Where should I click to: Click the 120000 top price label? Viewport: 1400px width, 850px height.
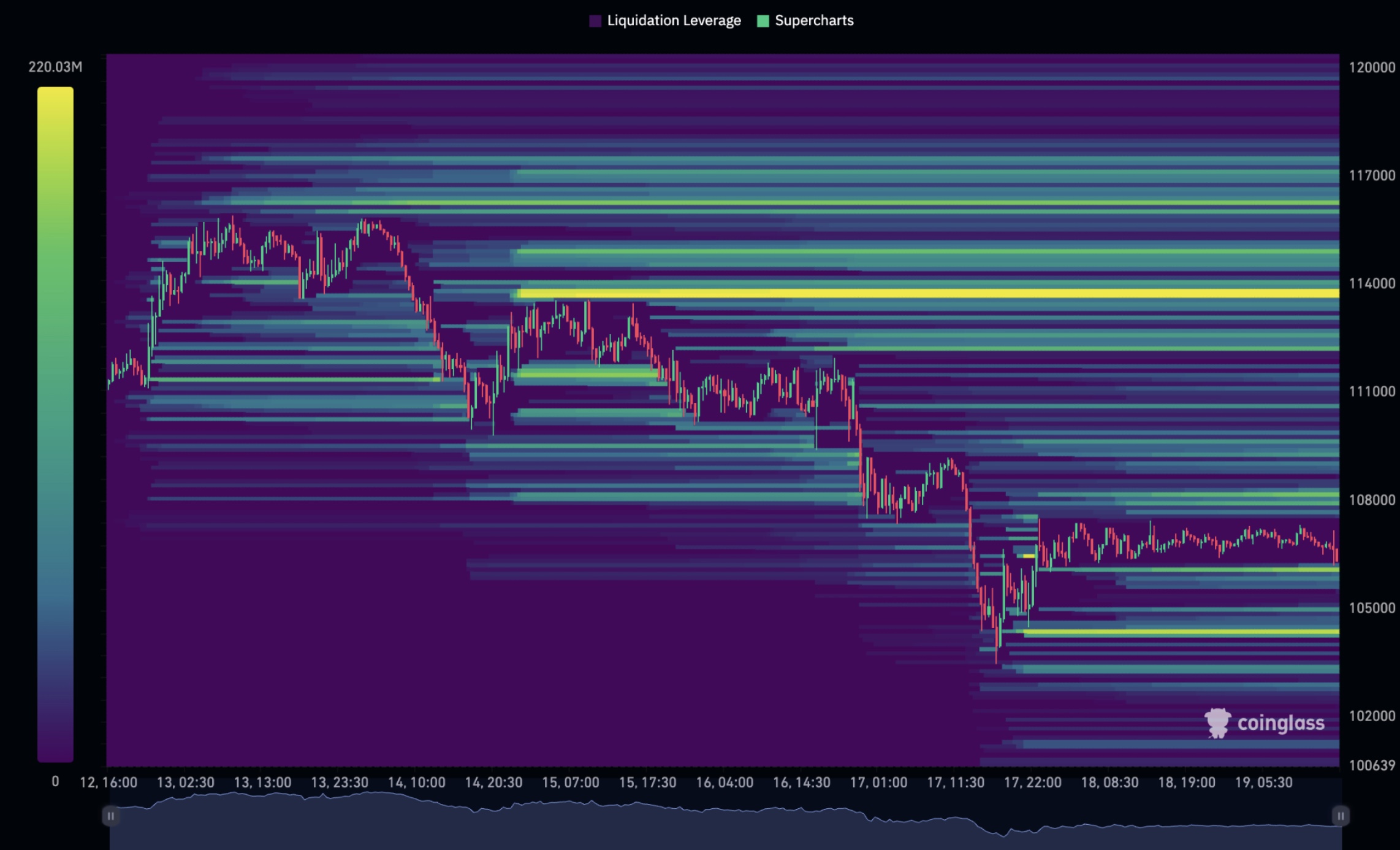pos(1372,67)
